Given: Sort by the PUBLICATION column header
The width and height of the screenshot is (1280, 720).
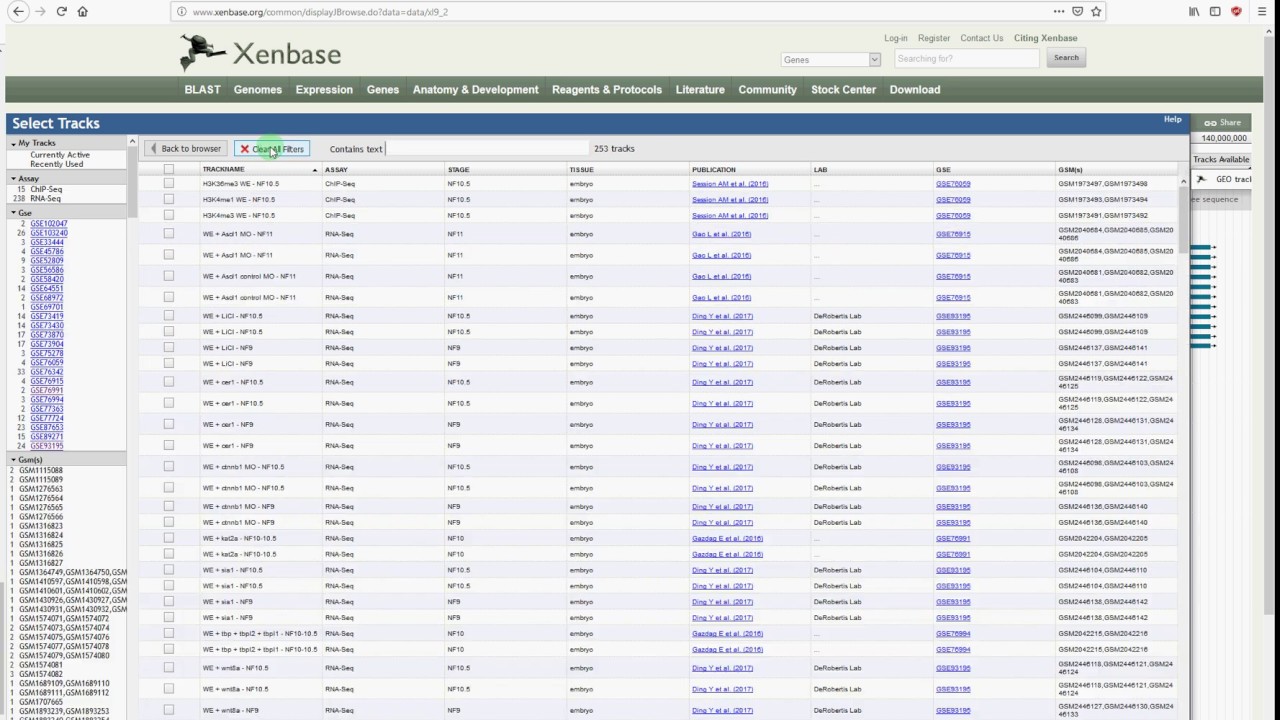Looking at the screenshot, I should (713, 170).
